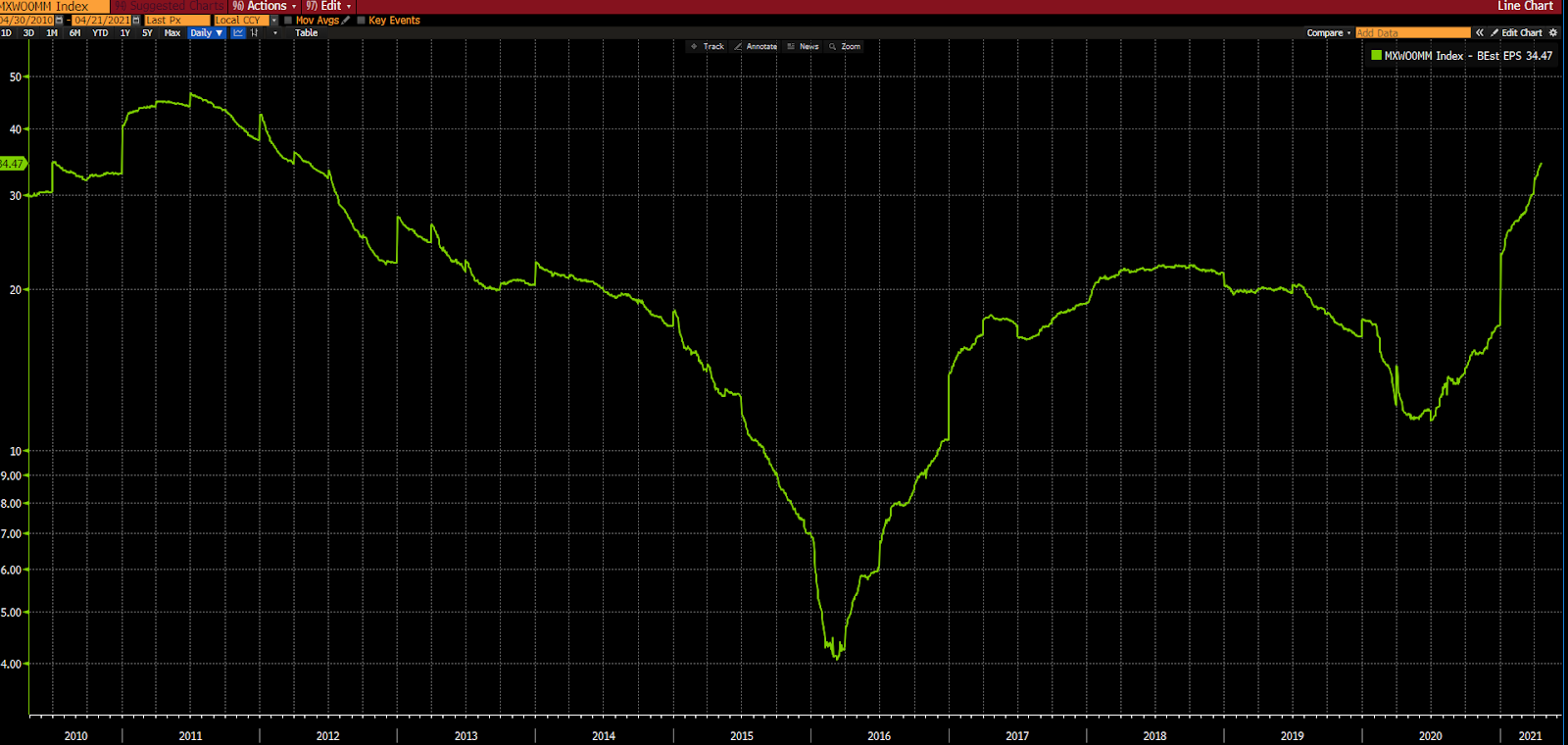Select the Max time range

172,32
